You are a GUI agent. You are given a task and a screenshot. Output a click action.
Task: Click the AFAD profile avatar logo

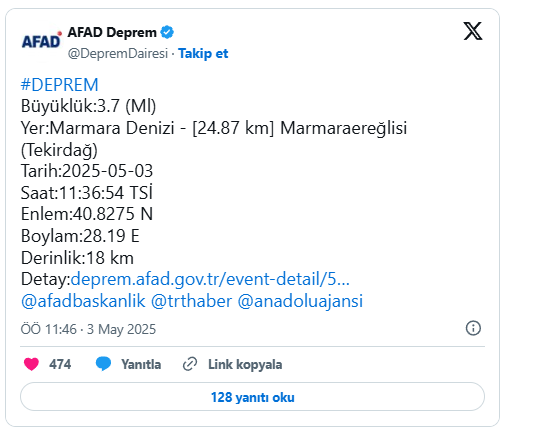[x=41, y=40]
